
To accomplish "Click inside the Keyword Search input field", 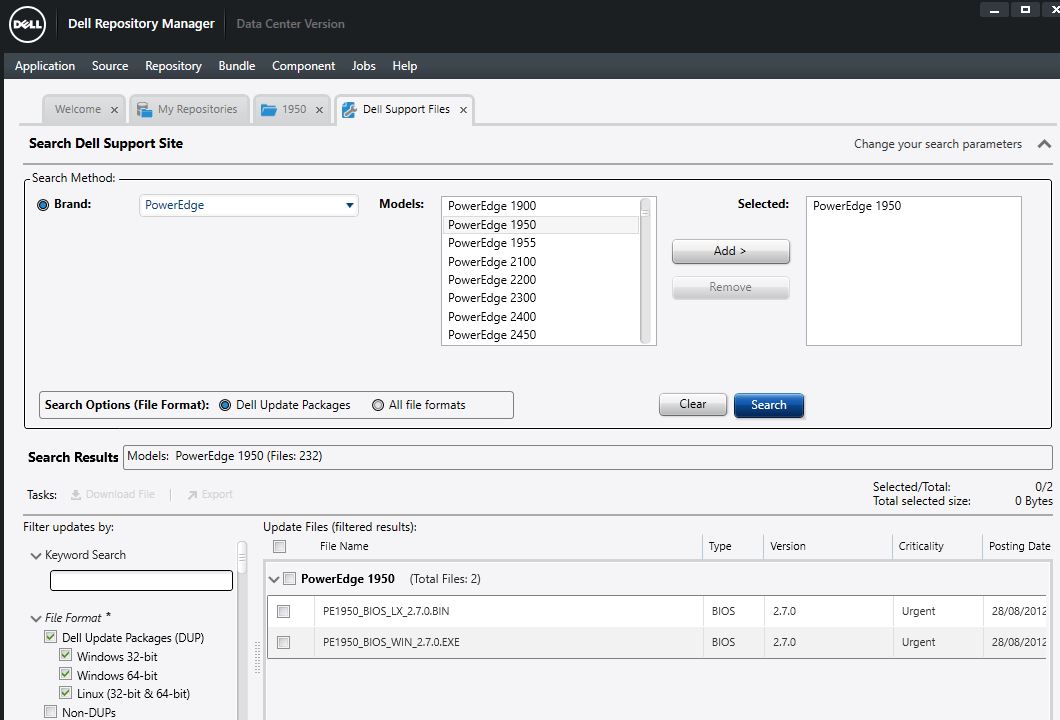I will point(141,580).
